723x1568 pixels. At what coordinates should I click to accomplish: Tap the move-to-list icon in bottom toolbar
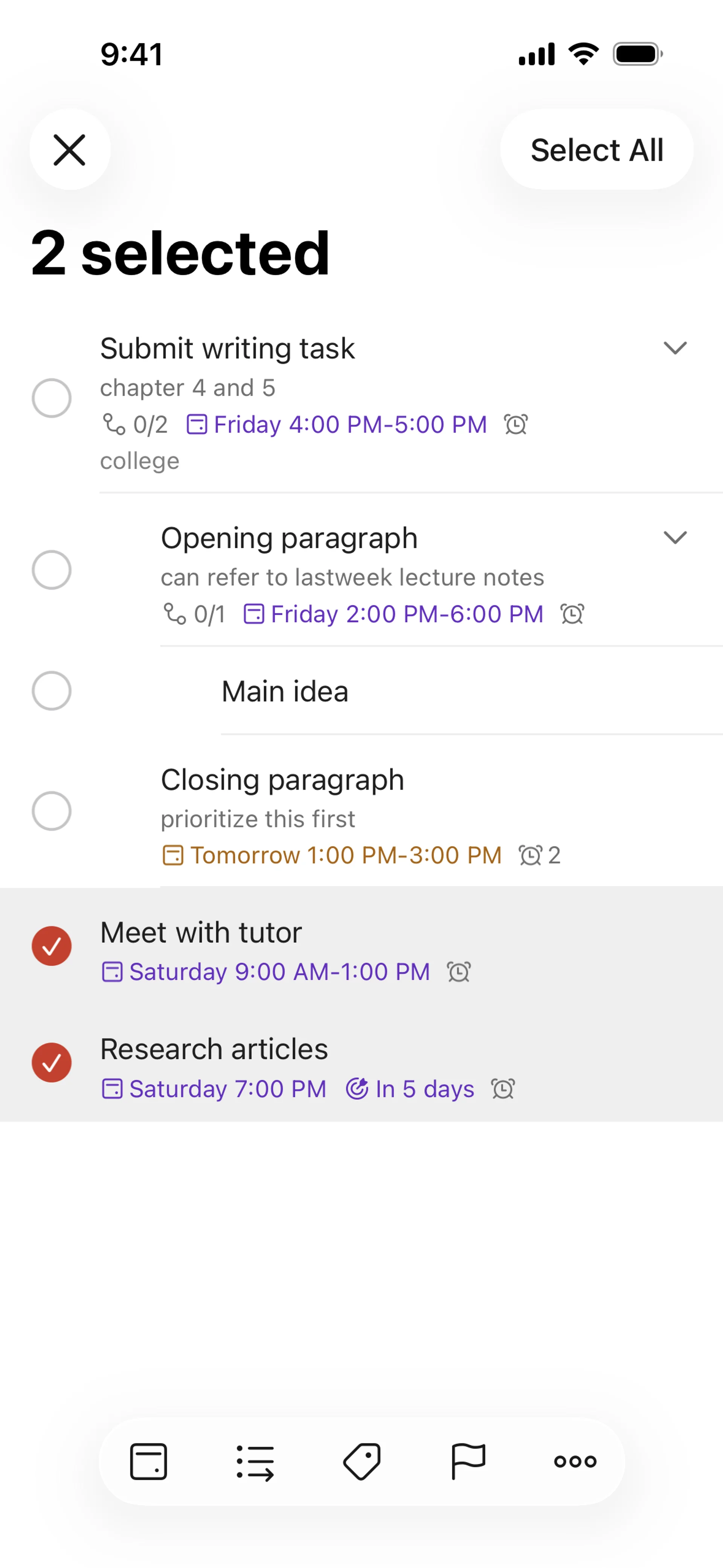point(255,1461)
